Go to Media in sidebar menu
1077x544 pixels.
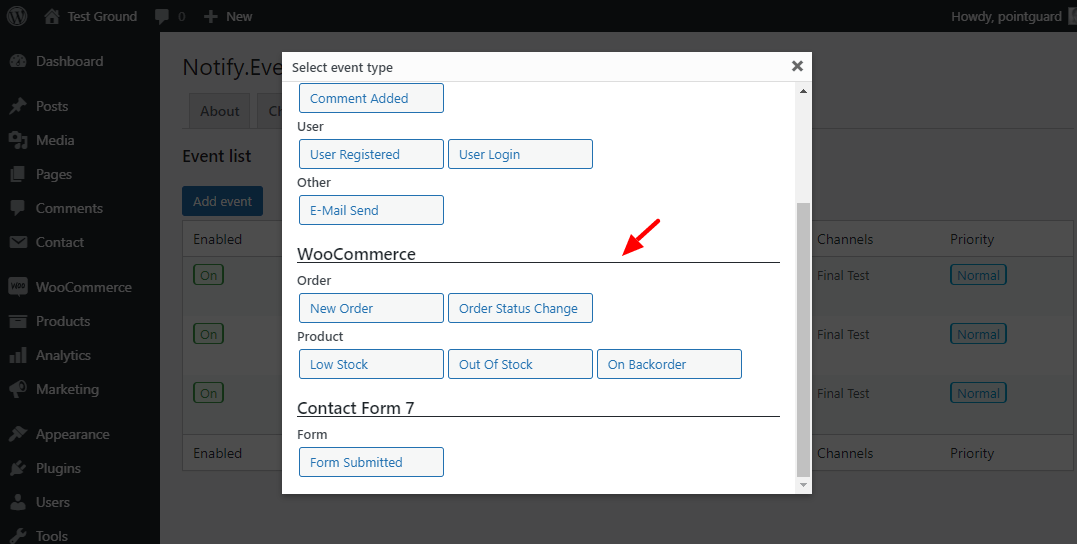tap(55, 140)
